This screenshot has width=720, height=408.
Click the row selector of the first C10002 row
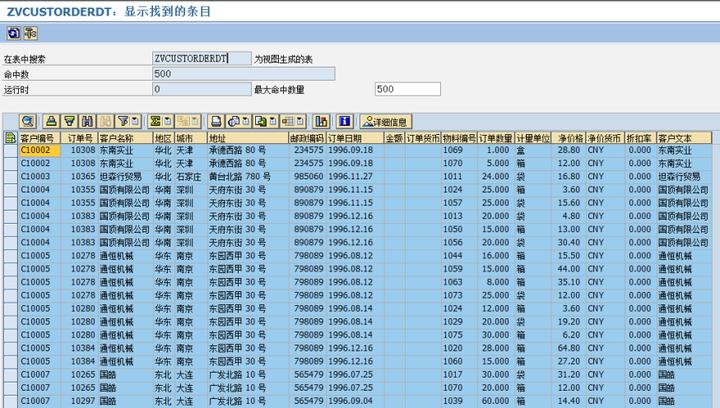click(x=11, y=150)
